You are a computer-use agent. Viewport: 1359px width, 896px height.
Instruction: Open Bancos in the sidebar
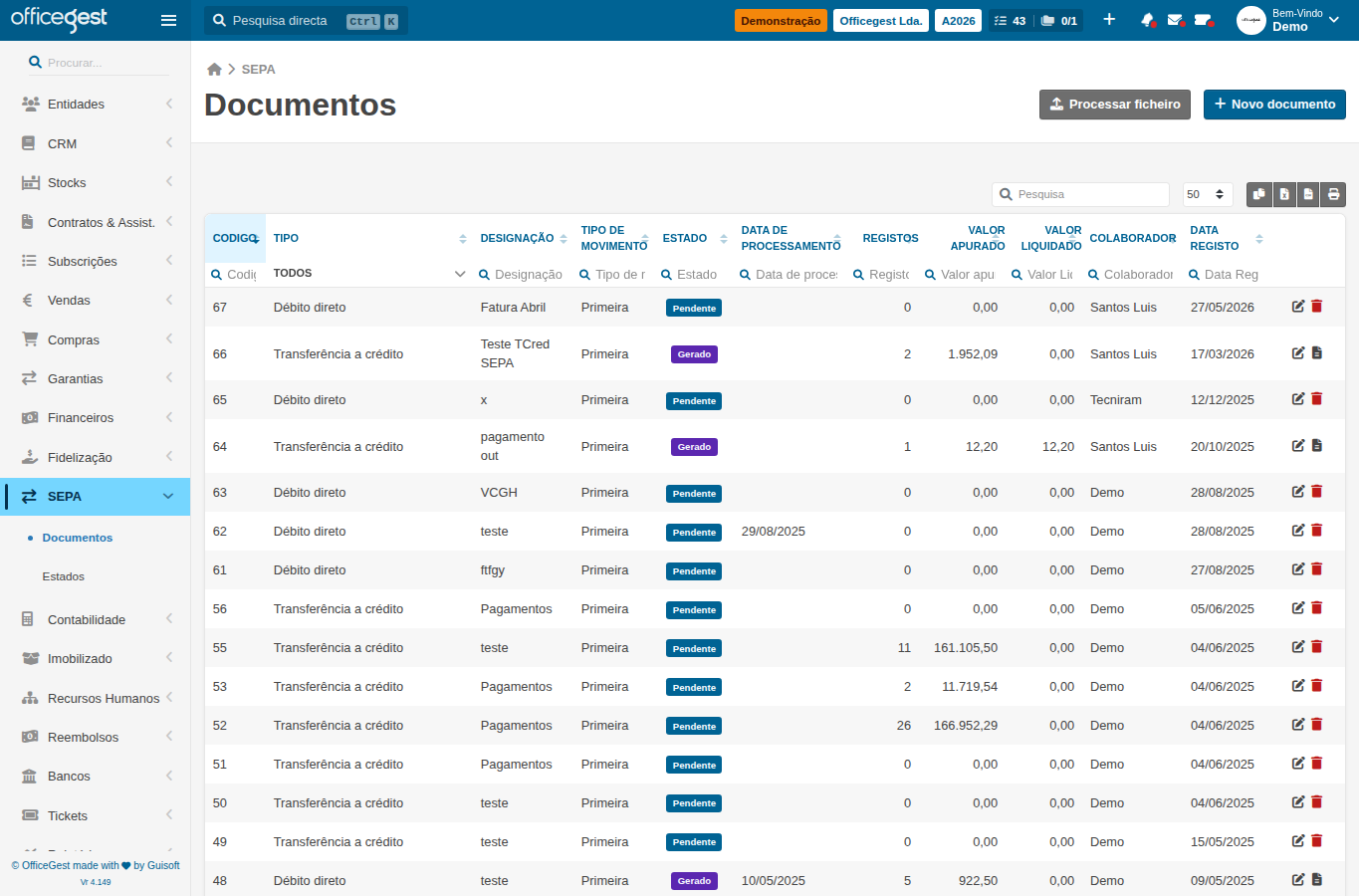(96, 776)
